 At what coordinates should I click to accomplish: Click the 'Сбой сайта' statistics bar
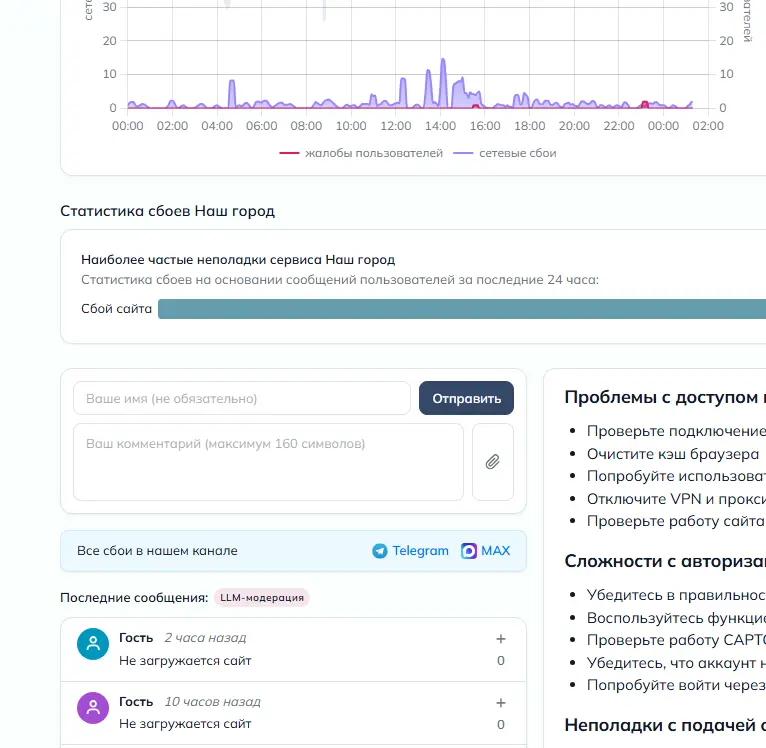click(x=462, y=309)
